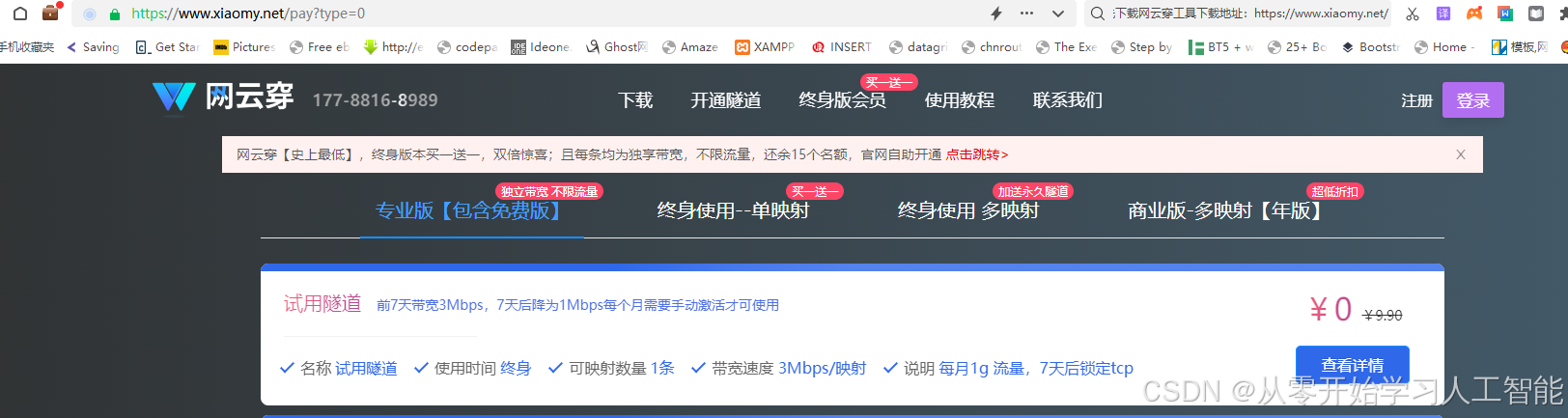Open the three-dot menu in address bar

click(1026, 14)
